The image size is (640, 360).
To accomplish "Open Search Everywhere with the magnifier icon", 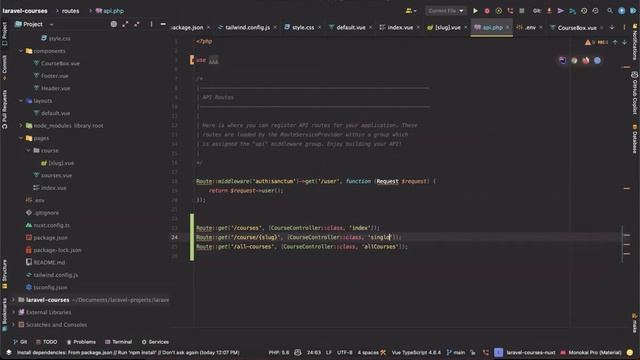I will point(610,11).
